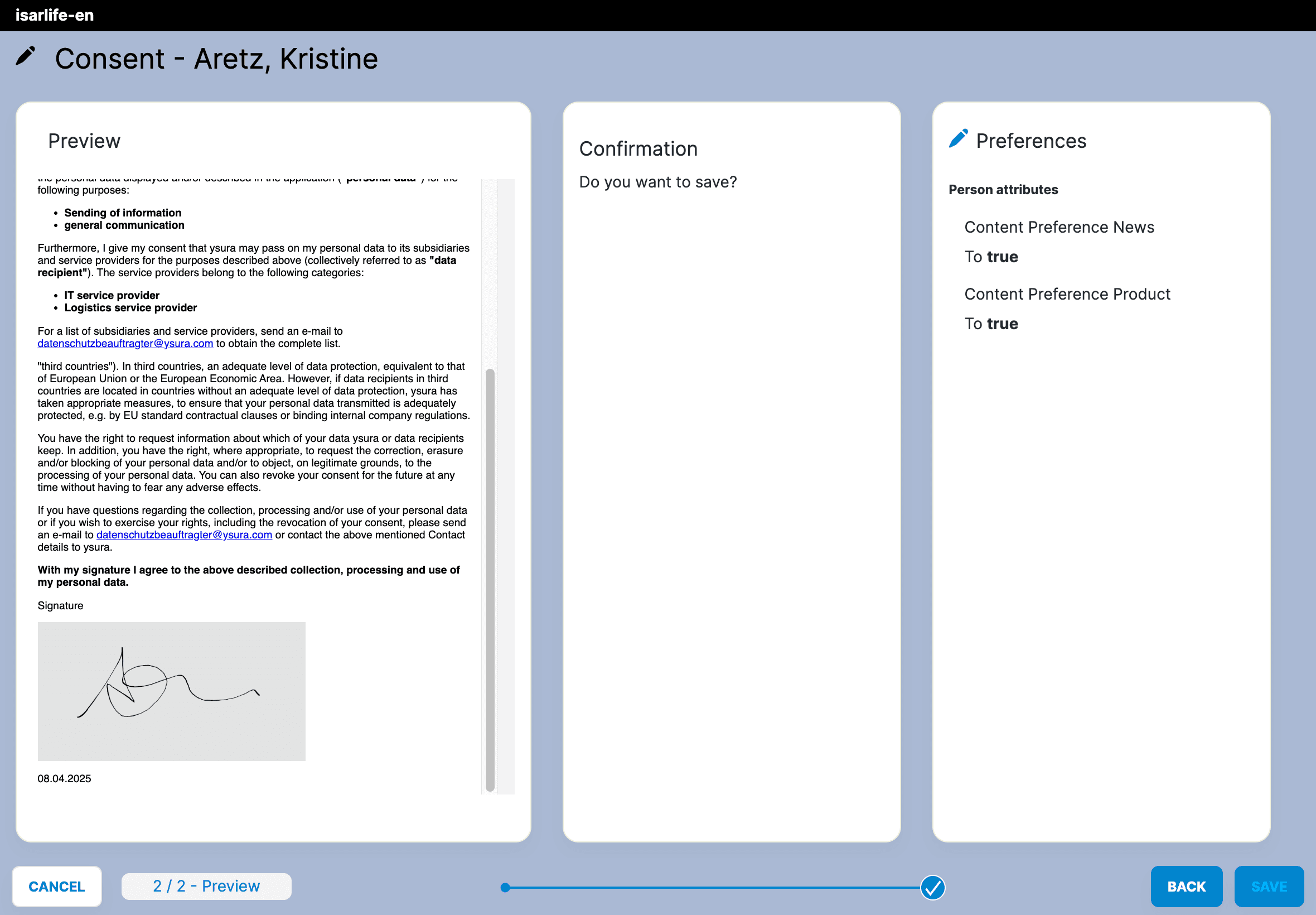
Task: Click the blue pencil icon next to Preferences
Action: click(x=958, y=139)
